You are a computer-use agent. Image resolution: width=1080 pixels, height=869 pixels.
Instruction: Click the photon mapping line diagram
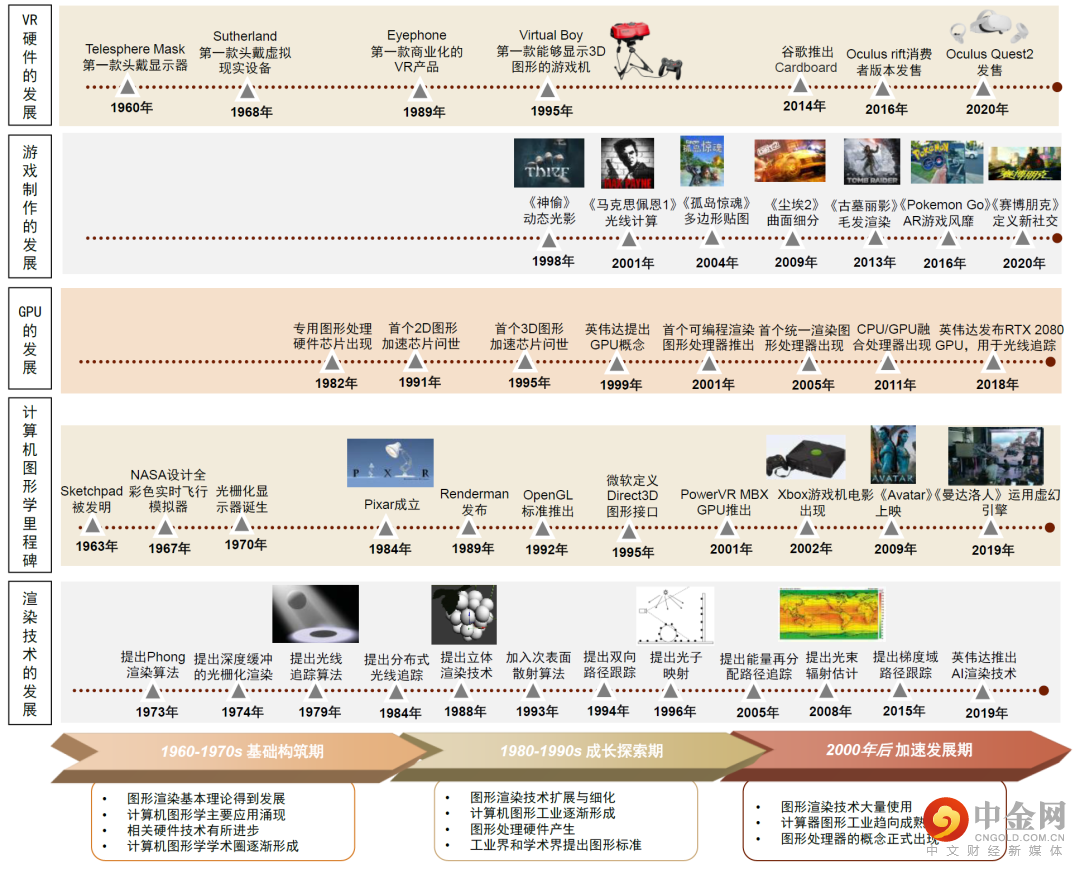click(675, 614)
